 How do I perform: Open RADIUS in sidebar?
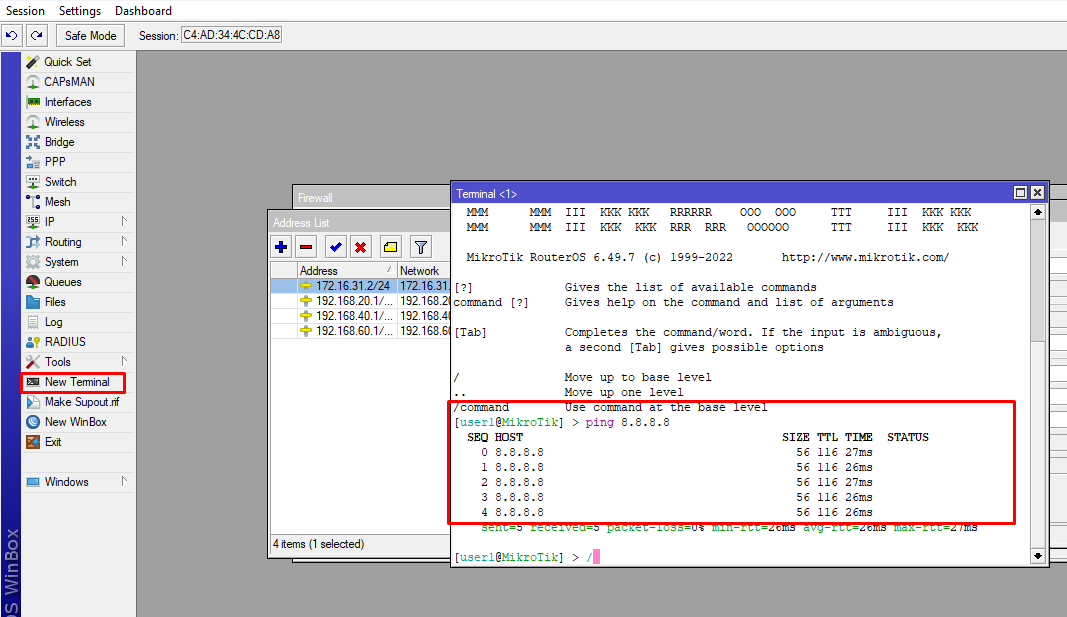tap(78, 342)
